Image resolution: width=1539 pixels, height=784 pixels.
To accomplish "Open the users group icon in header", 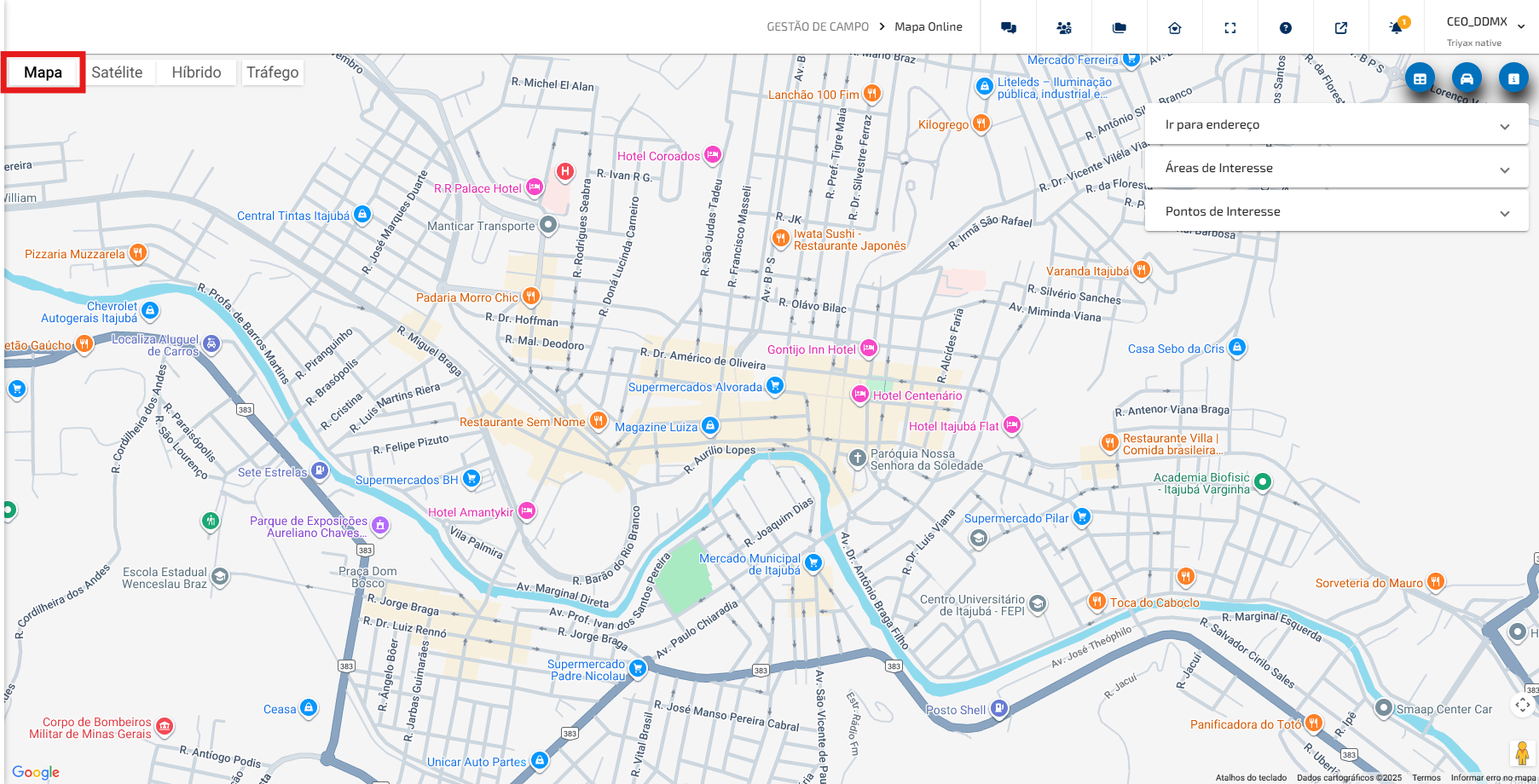I will 1064,27.
